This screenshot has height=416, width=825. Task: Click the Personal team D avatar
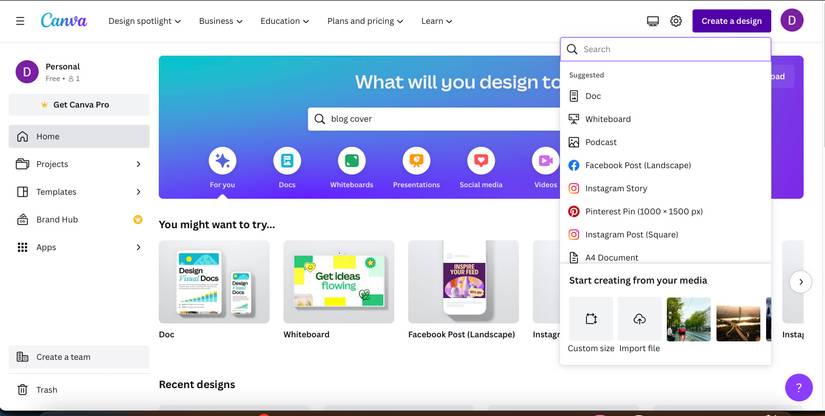[x=27, y=72]
